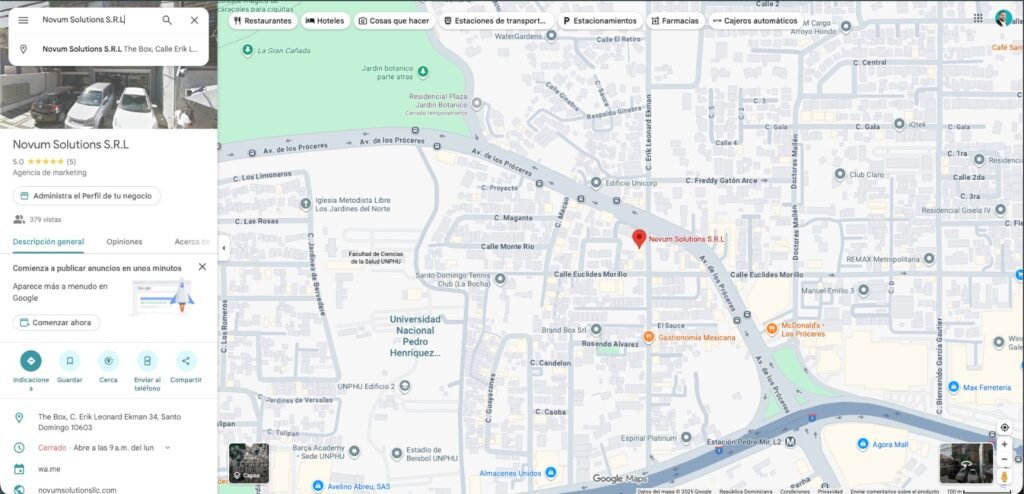Image resolution: width=1024 pixels, height=494 pixels.
Task: Click the Comenzar ahora button
Action: tap(56, 323)
